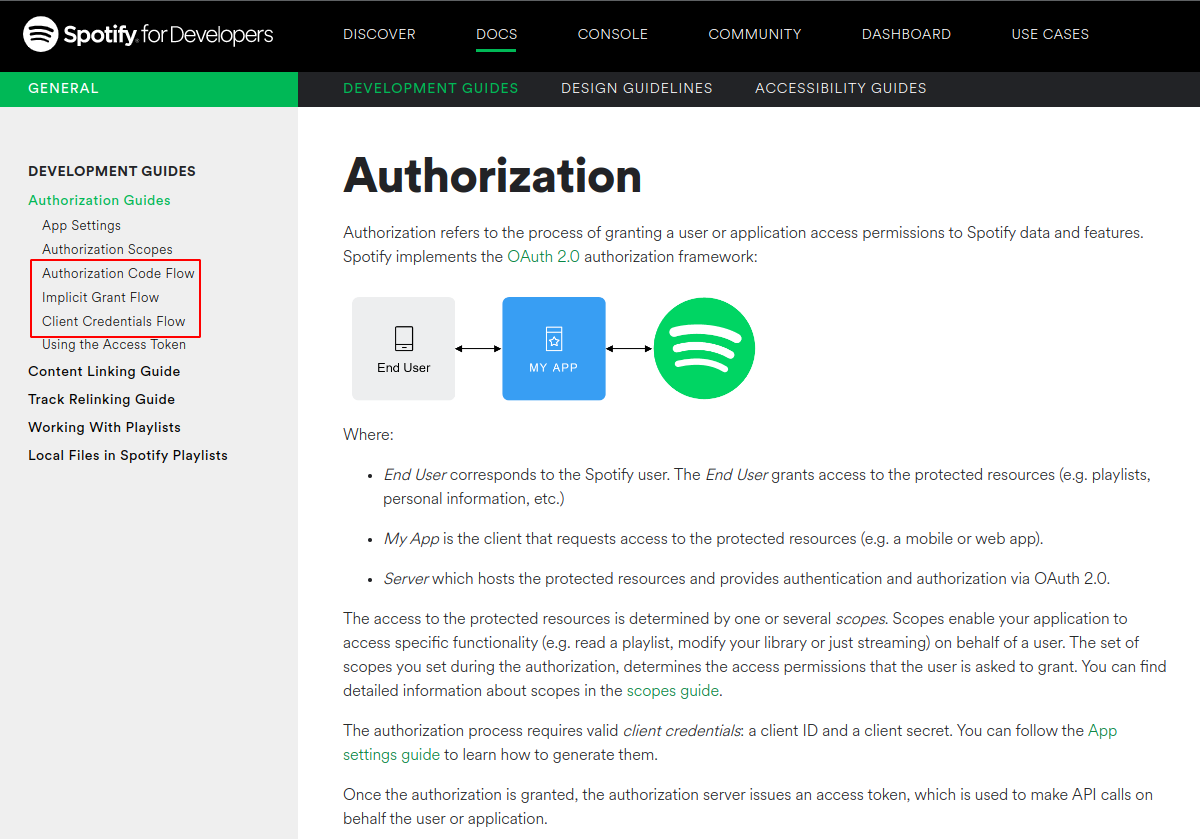Select the blue MY APP icon

[553, 348]
